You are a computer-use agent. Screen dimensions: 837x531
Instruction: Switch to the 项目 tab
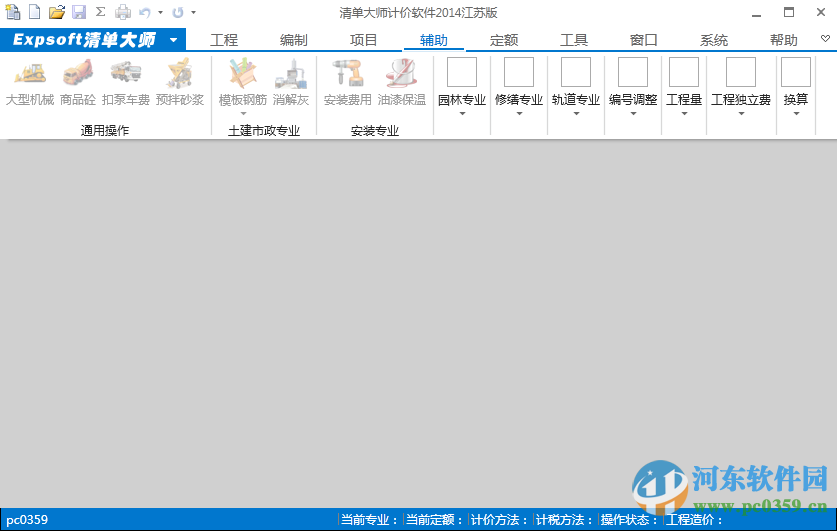click(364, 40)
